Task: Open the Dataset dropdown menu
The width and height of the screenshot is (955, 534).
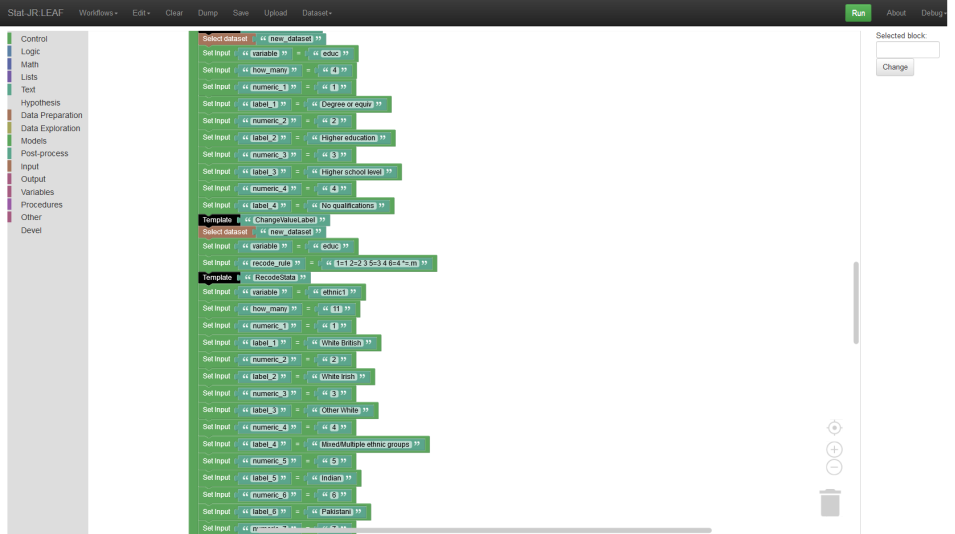Action: click(317, 13)
